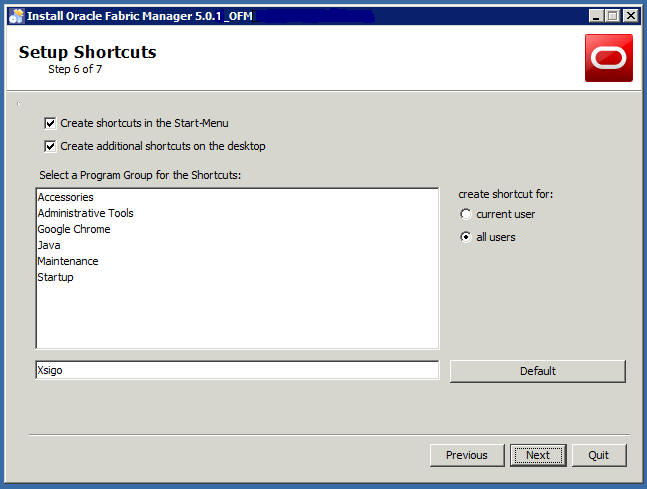Screen dimensions: 647x489
Task: Uncheck Create shortcuts in the Start-Menu
Action: coord(50,123)
